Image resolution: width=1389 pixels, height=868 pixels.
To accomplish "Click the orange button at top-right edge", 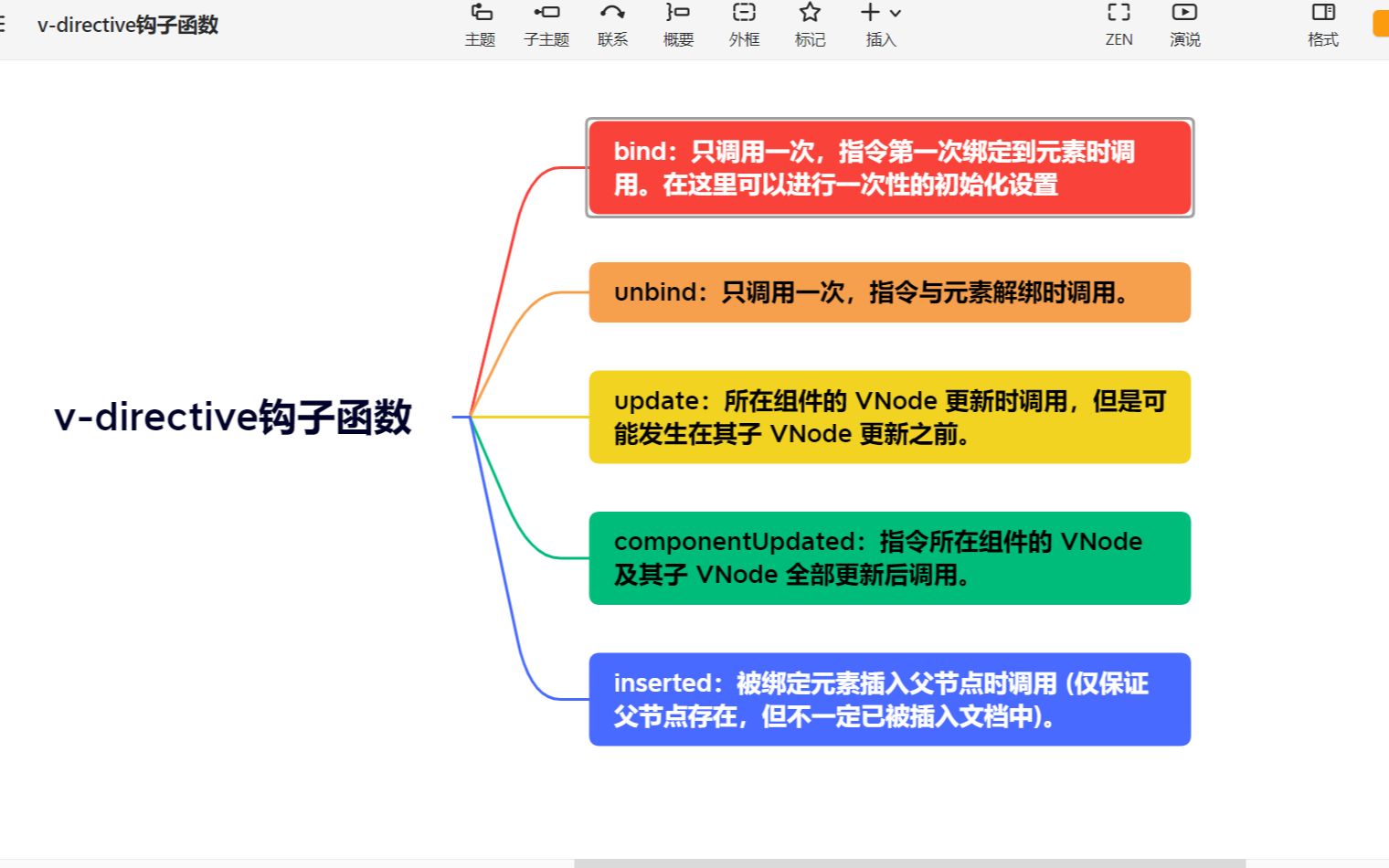I will pos(1381,24).
